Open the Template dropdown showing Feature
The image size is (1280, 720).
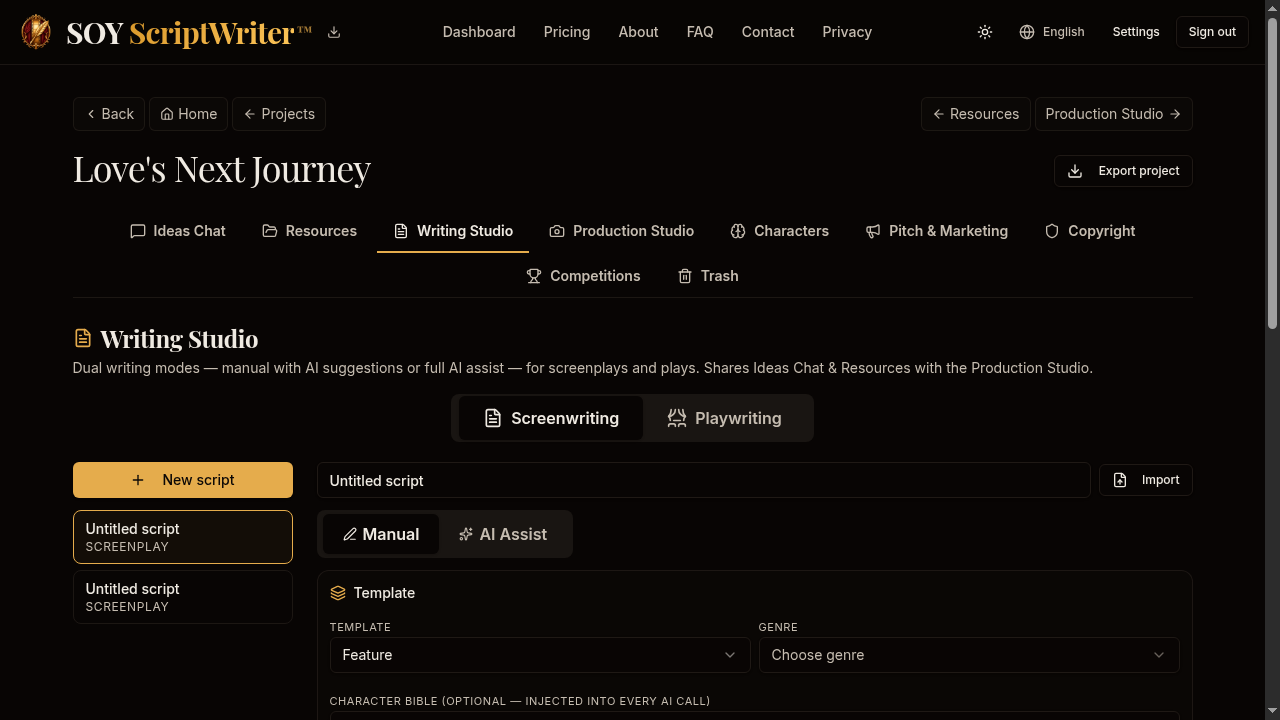click(540, 655)
